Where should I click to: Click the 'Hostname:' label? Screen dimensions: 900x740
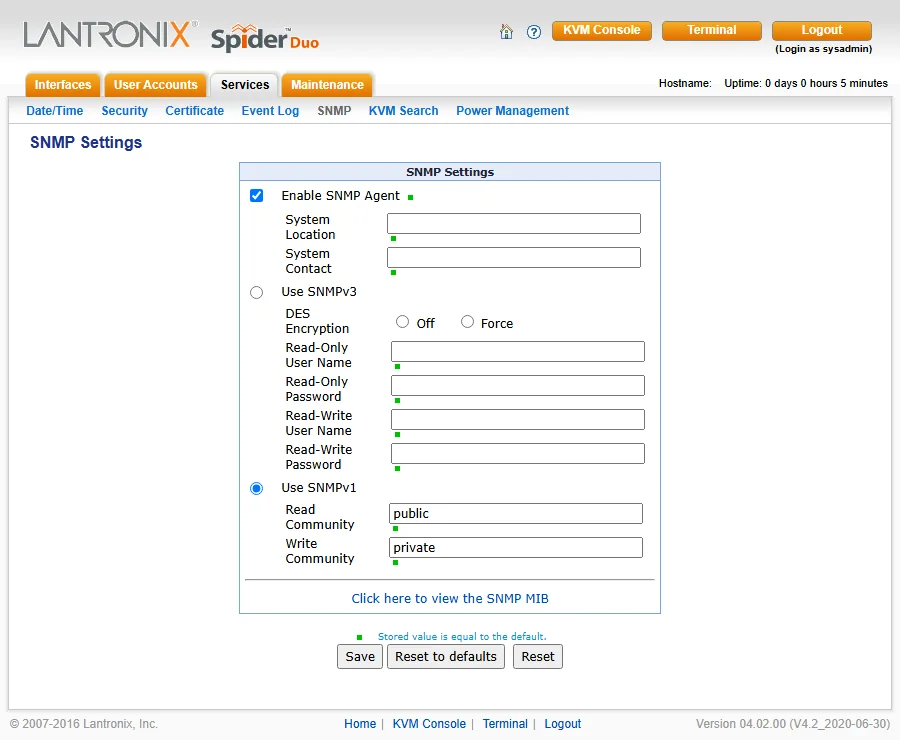coord(685,83)
